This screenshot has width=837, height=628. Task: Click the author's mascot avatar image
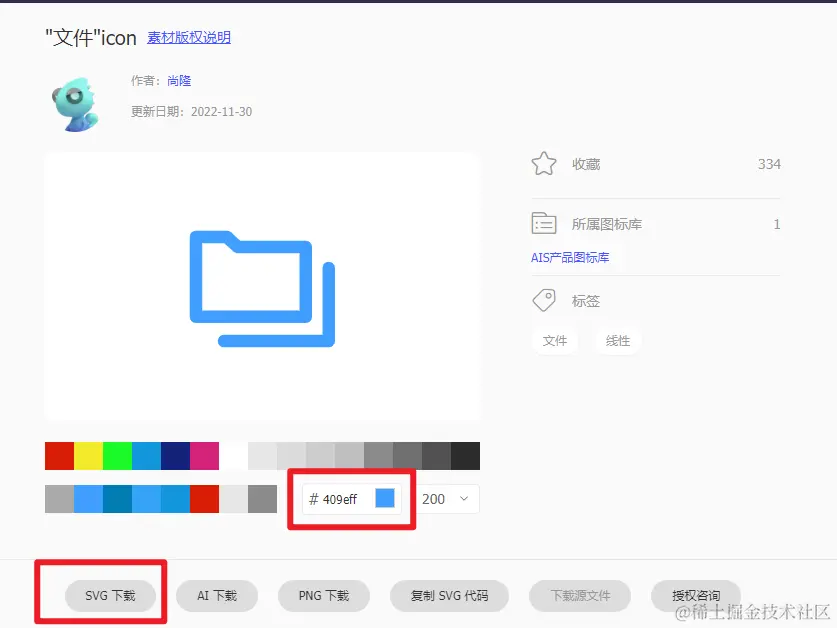[75, 101]
